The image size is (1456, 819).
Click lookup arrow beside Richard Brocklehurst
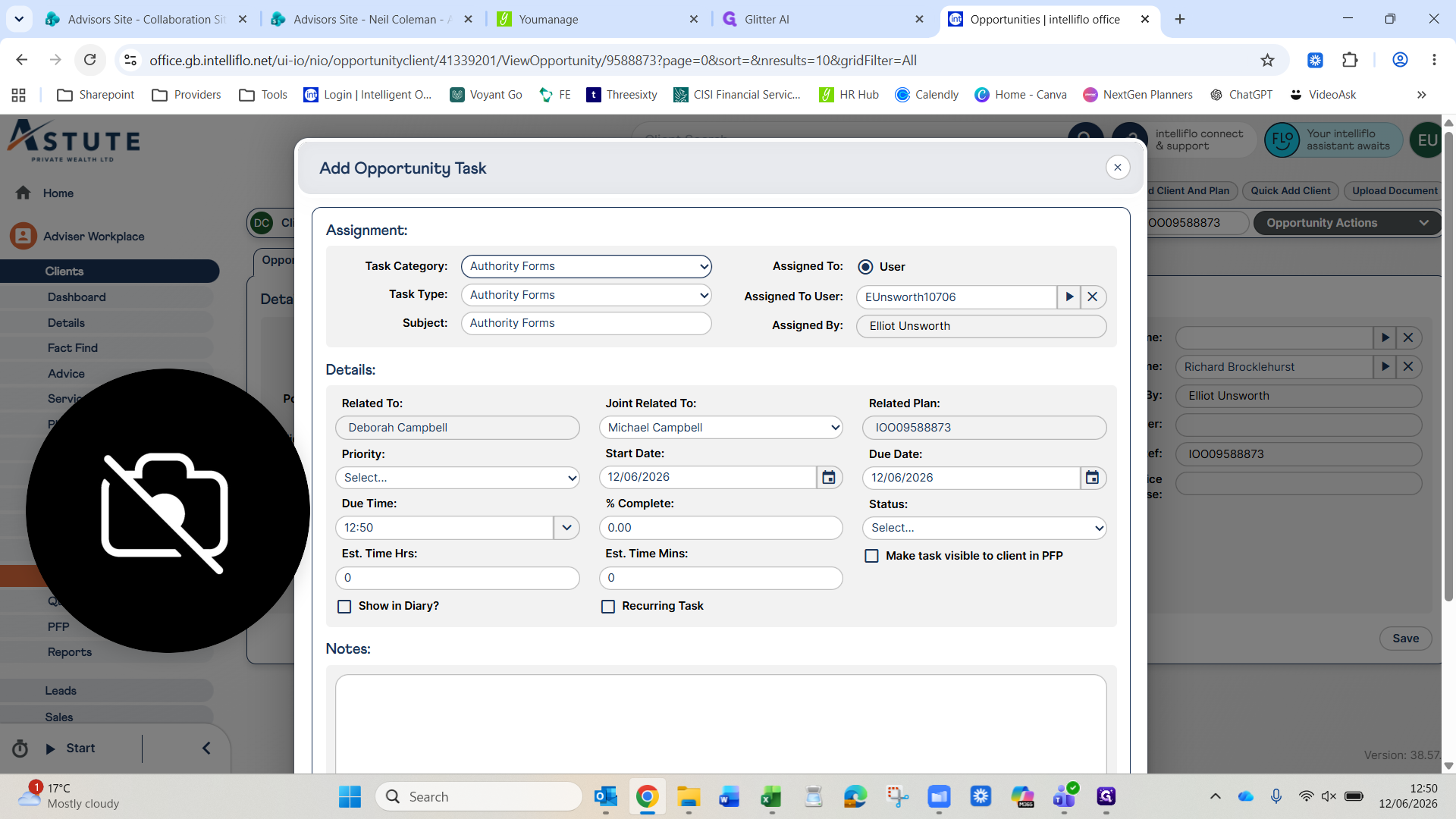[1385, 367]
